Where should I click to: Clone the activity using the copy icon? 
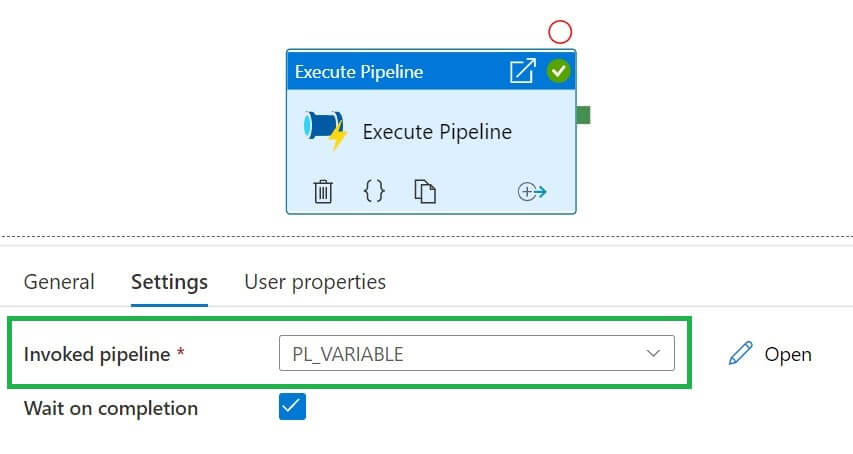(425, 192)
